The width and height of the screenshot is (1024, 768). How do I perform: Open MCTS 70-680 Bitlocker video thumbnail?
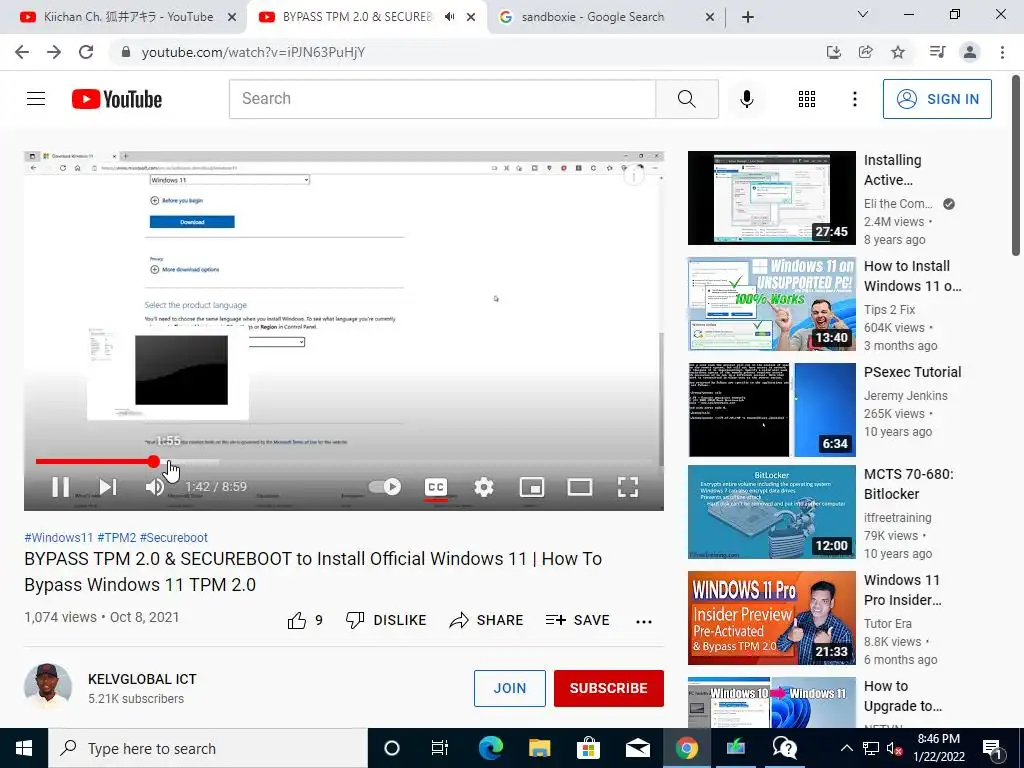point(771,512)
